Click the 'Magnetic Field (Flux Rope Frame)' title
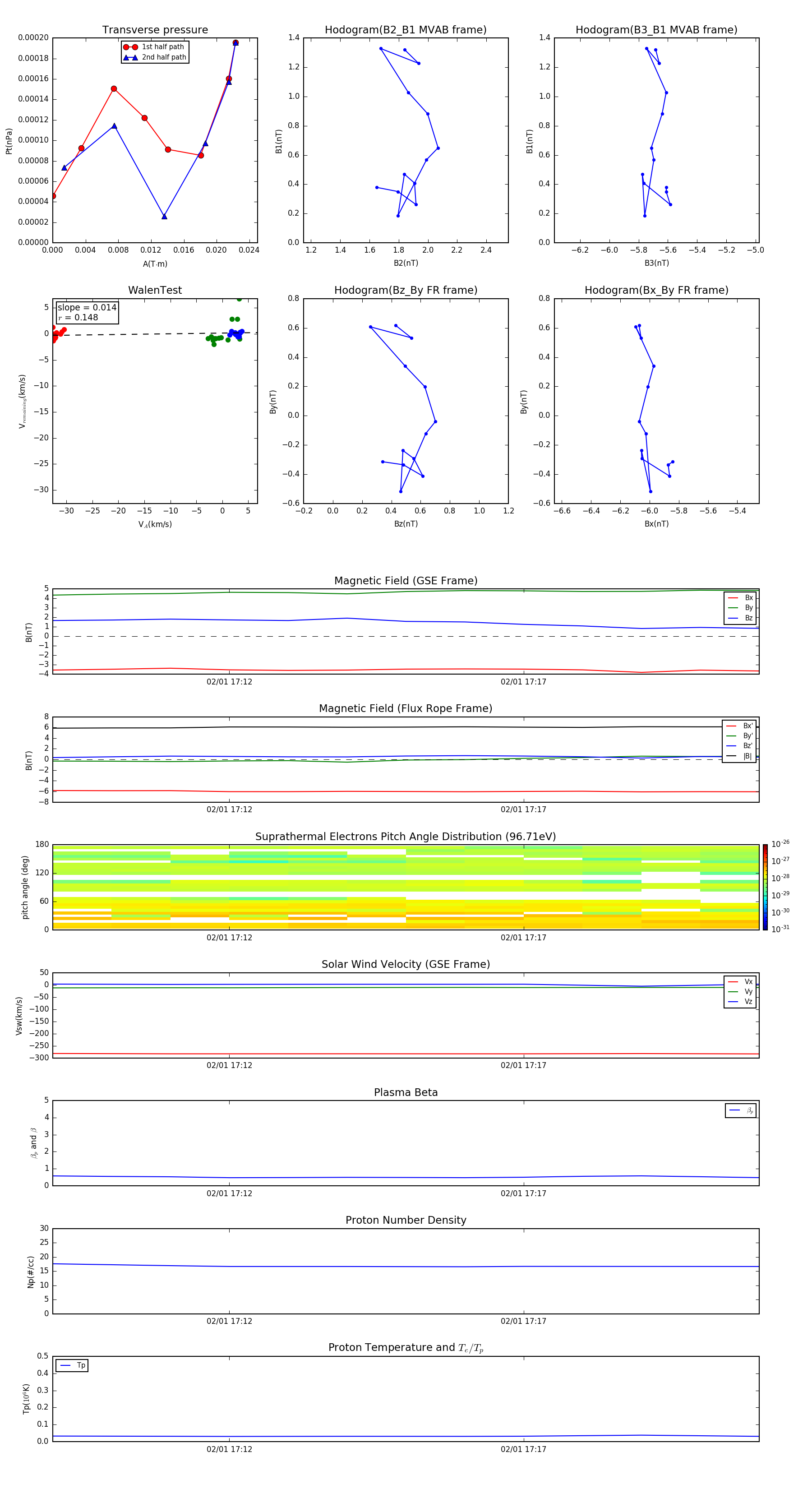 pos(406,709)
